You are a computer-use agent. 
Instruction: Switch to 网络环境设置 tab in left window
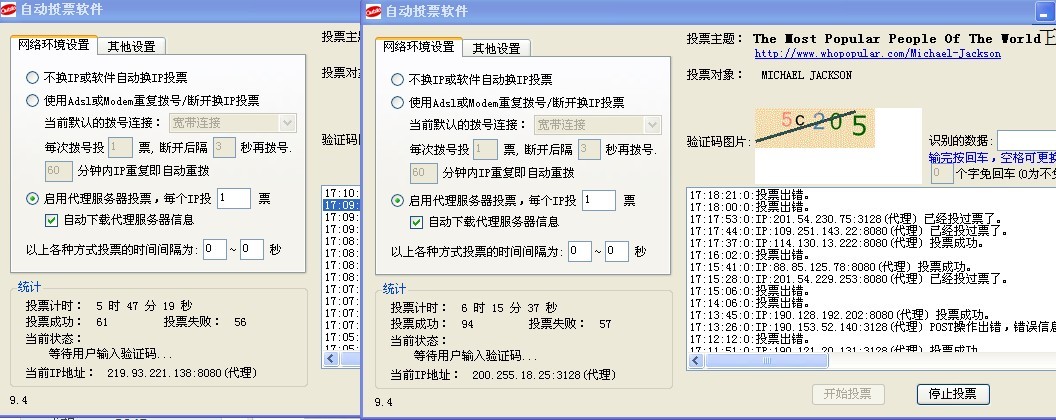54,44
